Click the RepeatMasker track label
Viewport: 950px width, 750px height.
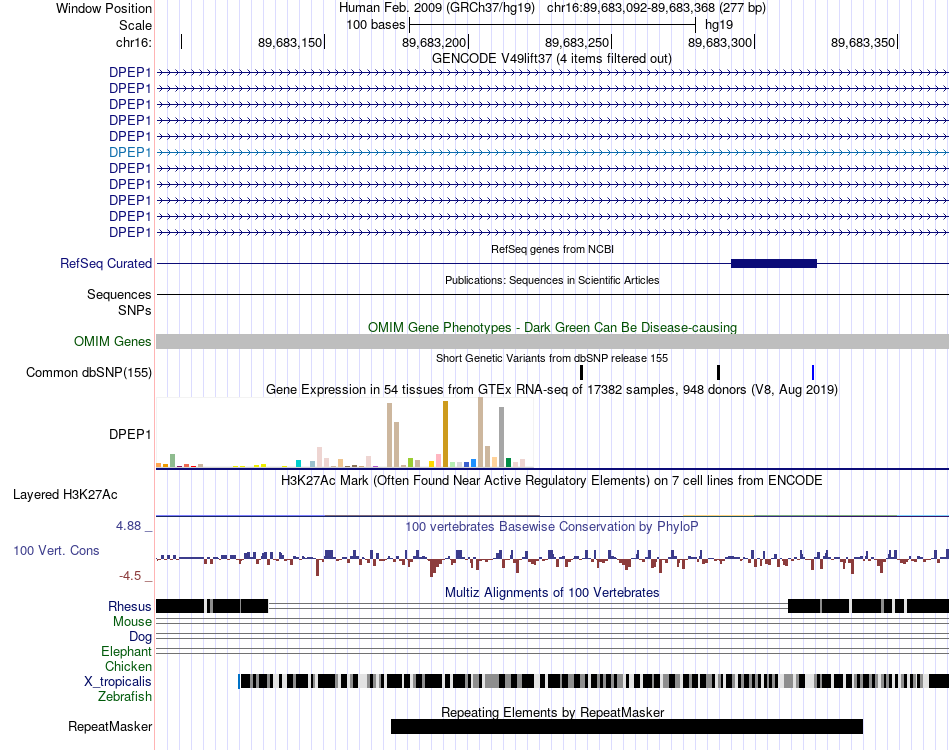click(110, 726)
